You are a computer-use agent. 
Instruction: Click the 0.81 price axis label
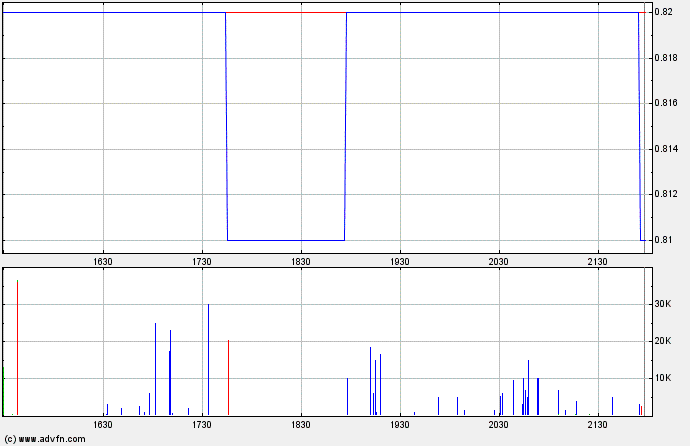666,240
